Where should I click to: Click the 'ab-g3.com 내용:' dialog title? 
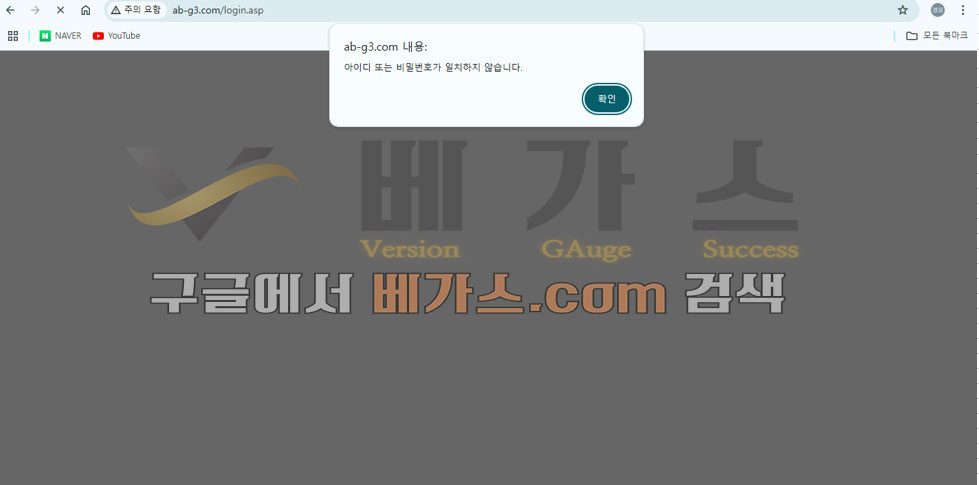click(x=385, y=47)
